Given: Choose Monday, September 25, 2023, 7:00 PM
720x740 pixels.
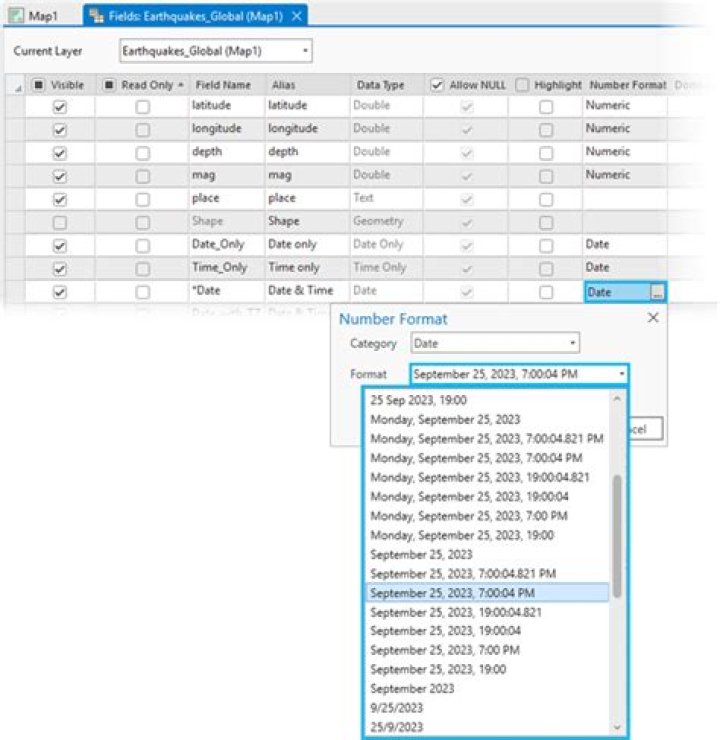Looking at the screenshot, I should pyautogui.click(x=487, y=516).
